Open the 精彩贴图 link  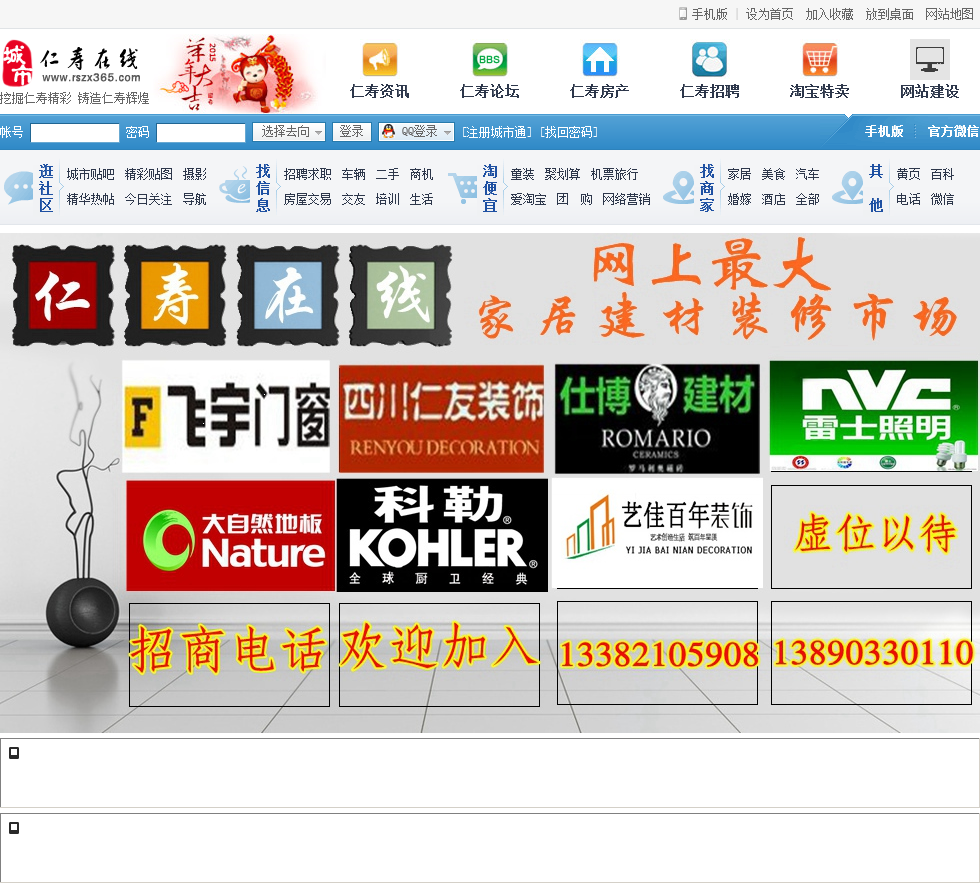149,174
